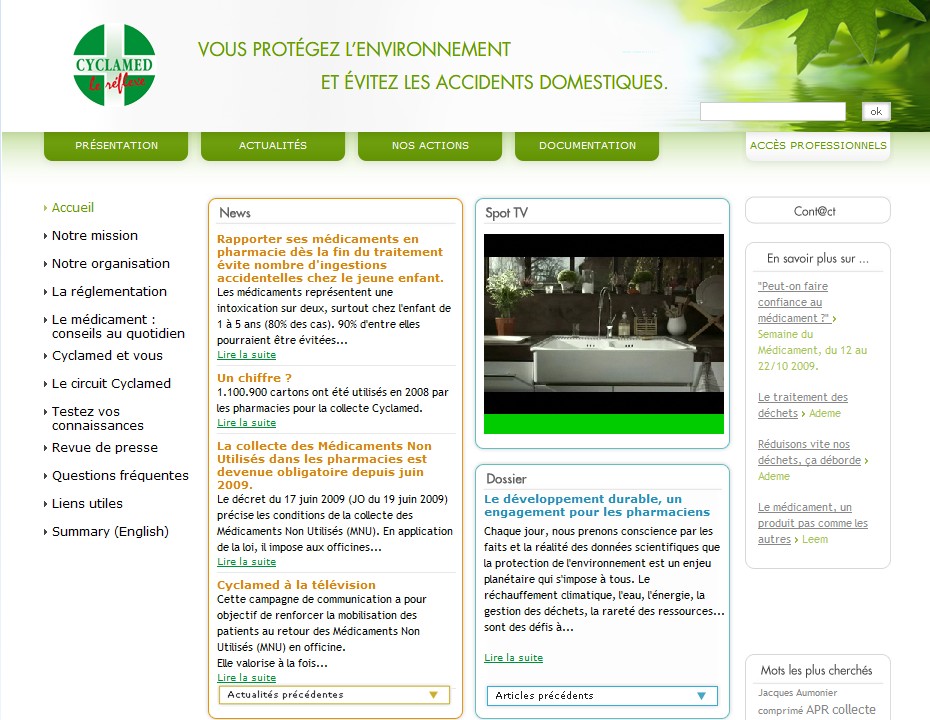Viewport: 930px width, 720px height.
Task: Go to Accueil in the sidebar
Action: pos(72,208)
